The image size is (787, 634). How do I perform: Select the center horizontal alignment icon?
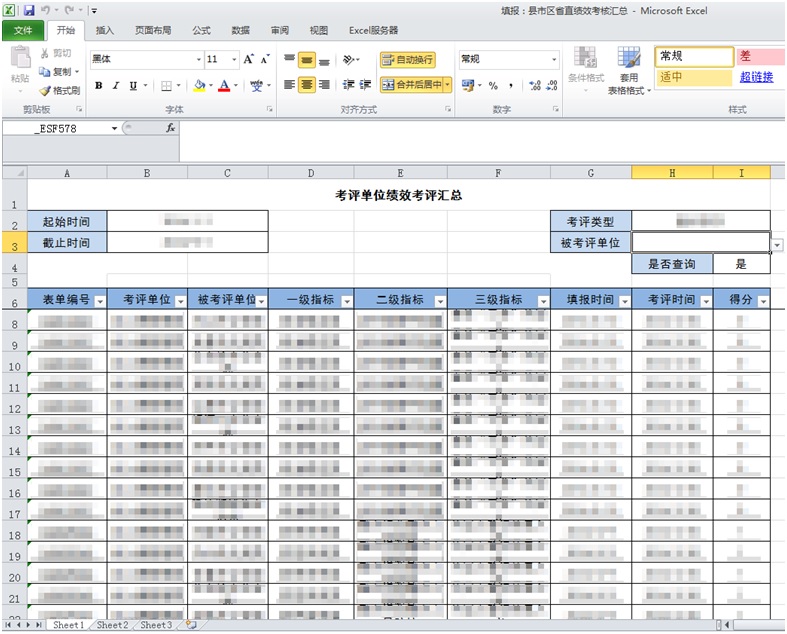(x=308, y=86)
